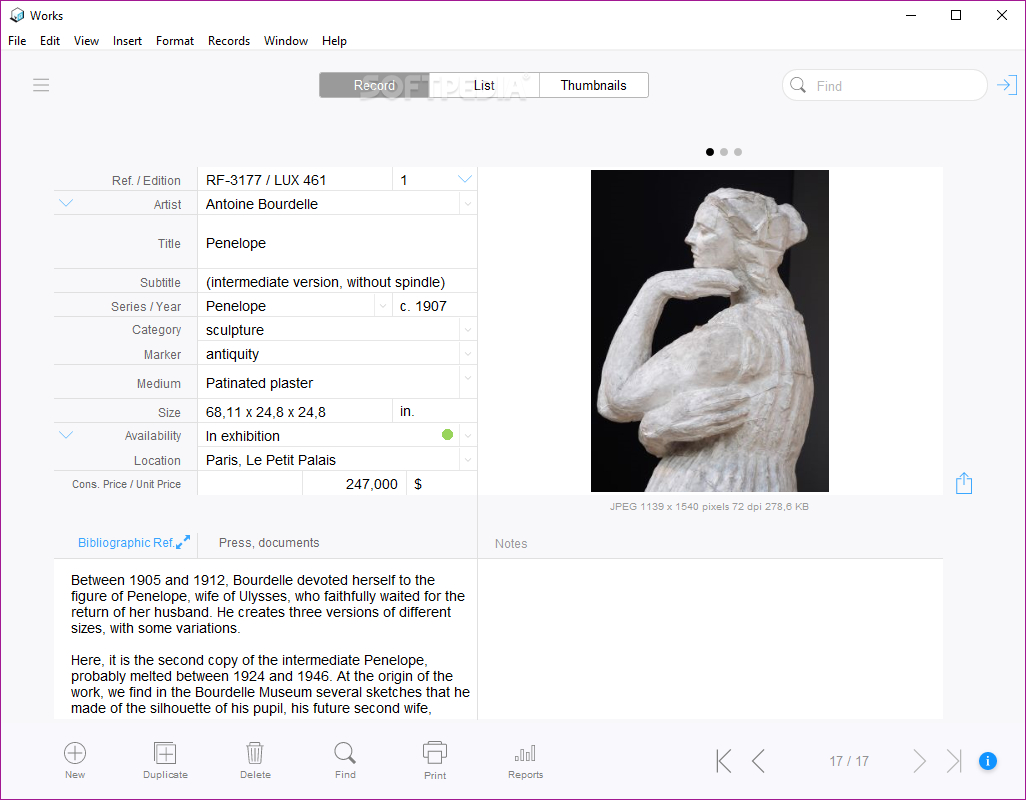Expand Bibliographic Ref. with the arrows icon
This screenshot has height=800, width=1026.
[183, 542]
